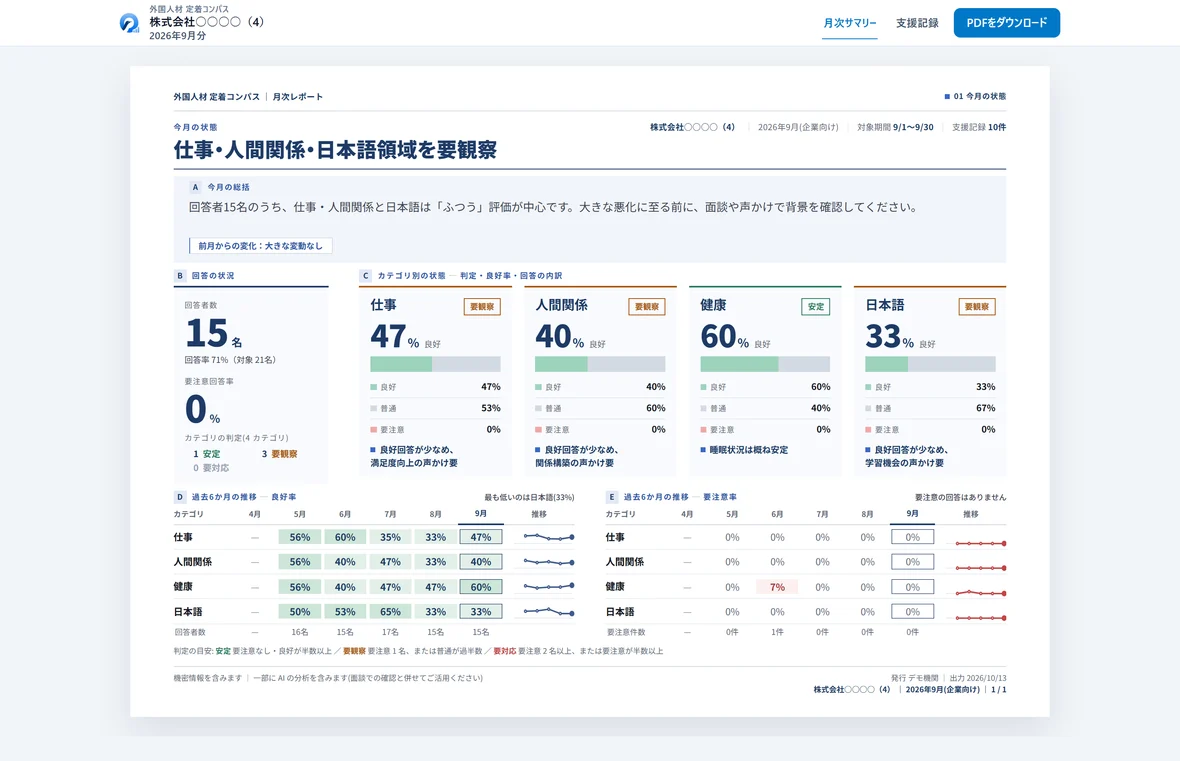Click 健康 September 60% cell
The width and height of the screenshot is (1180, 761).
tap(481, 587)
